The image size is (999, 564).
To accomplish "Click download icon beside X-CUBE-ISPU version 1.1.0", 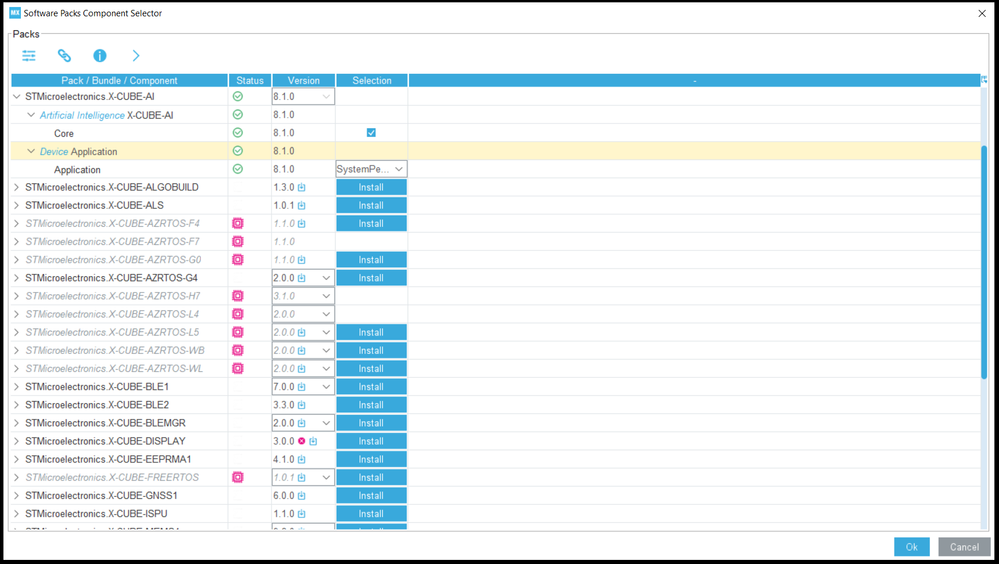I will [301, 514].
